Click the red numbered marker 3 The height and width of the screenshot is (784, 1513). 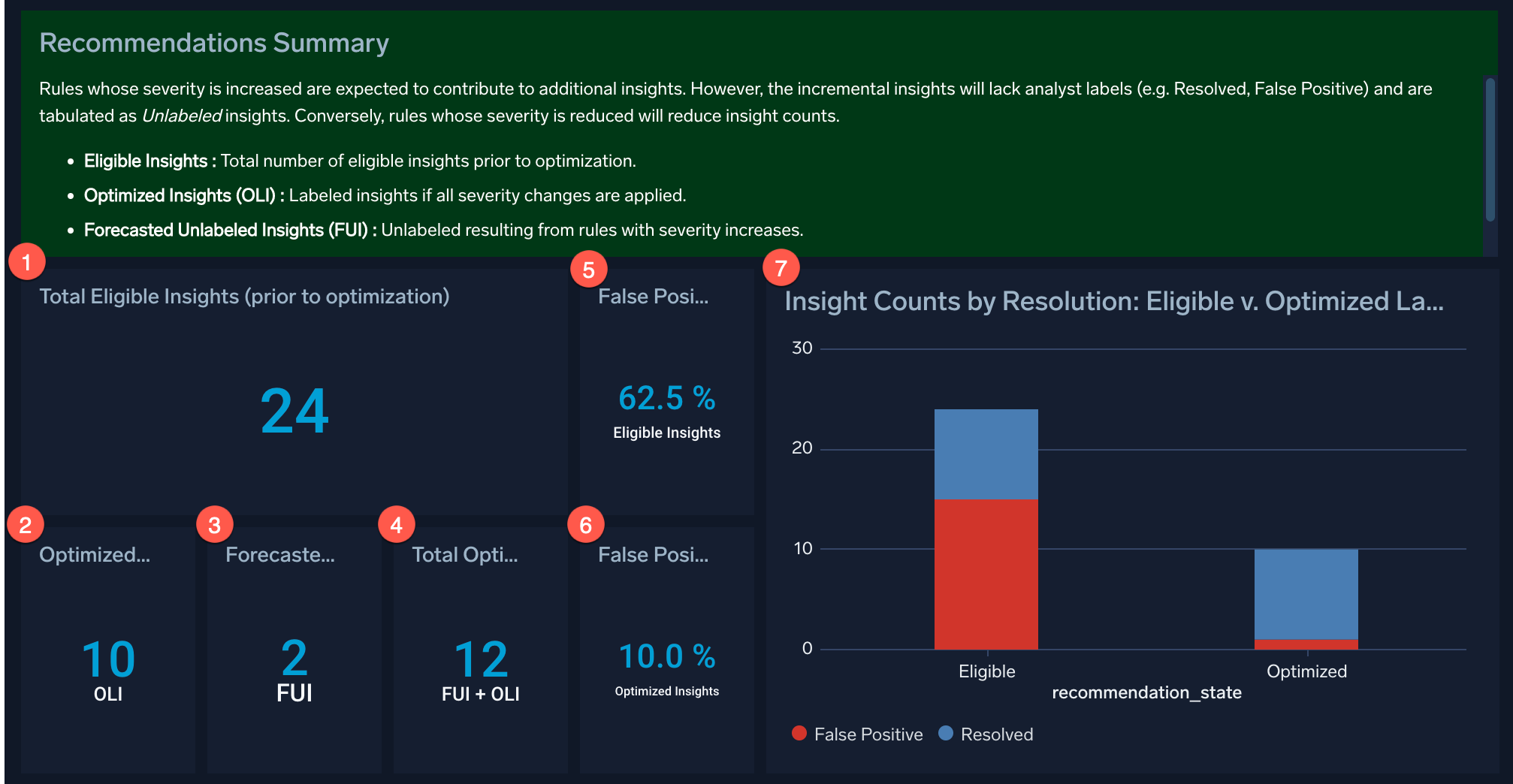(213, 526)
